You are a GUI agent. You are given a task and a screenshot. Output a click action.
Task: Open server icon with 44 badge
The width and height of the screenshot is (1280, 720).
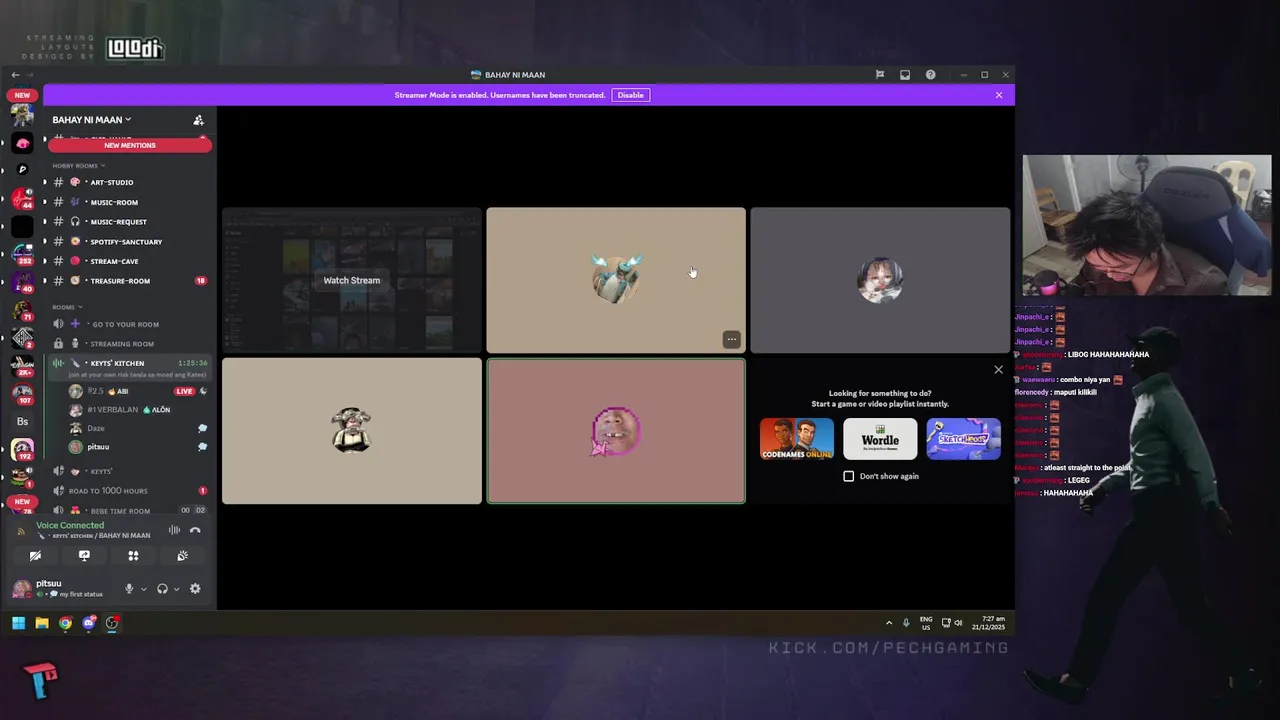coord(22,198)
